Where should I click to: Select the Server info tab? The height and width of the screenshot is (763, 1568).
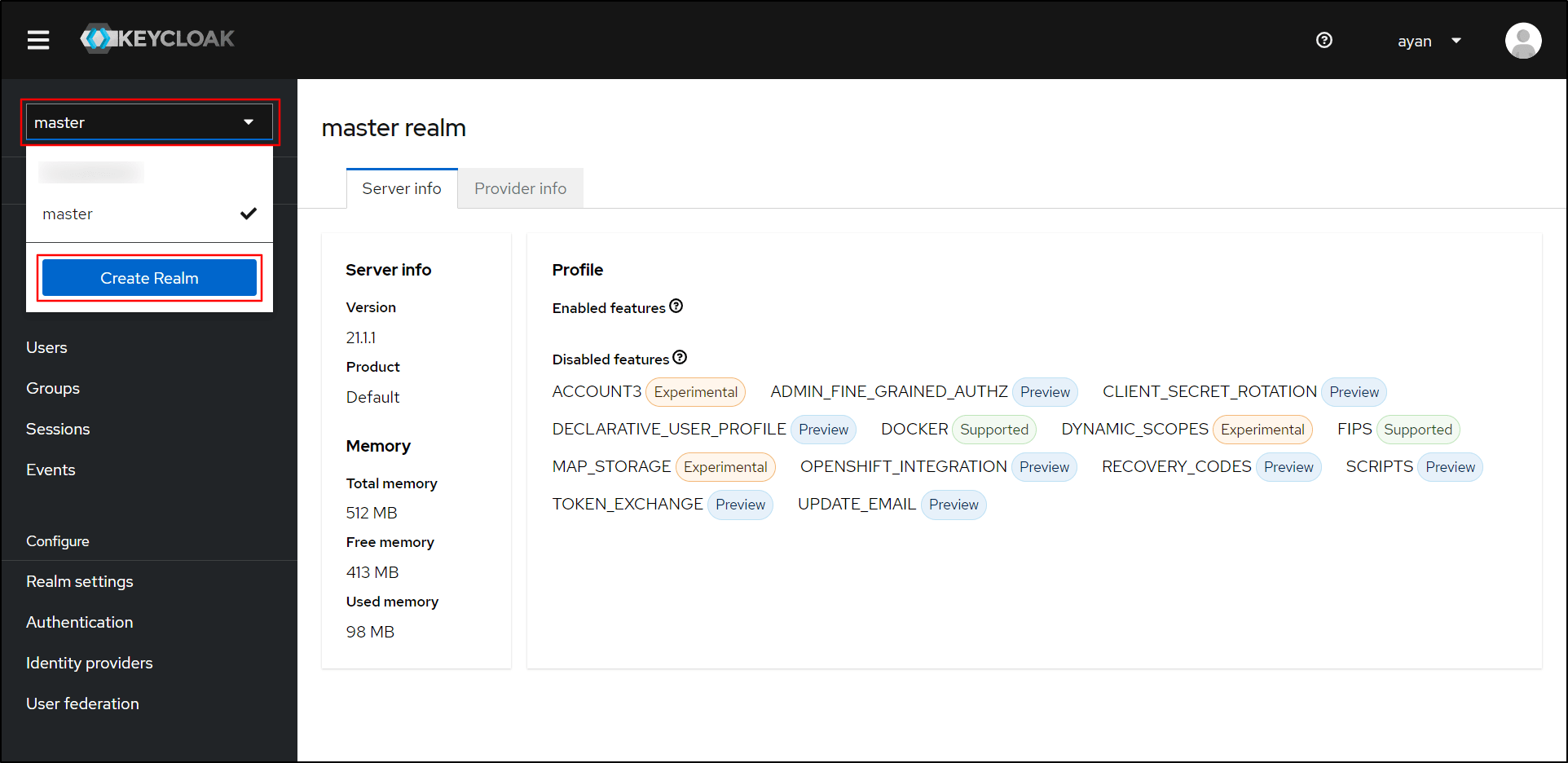401,187
